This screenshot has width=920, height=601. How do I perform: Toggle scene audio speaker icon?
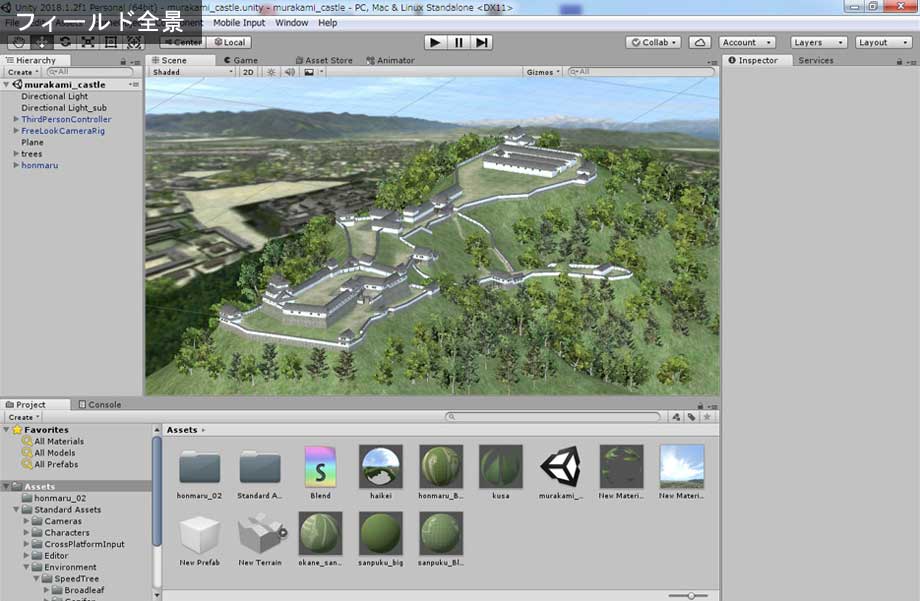(290, 72)
